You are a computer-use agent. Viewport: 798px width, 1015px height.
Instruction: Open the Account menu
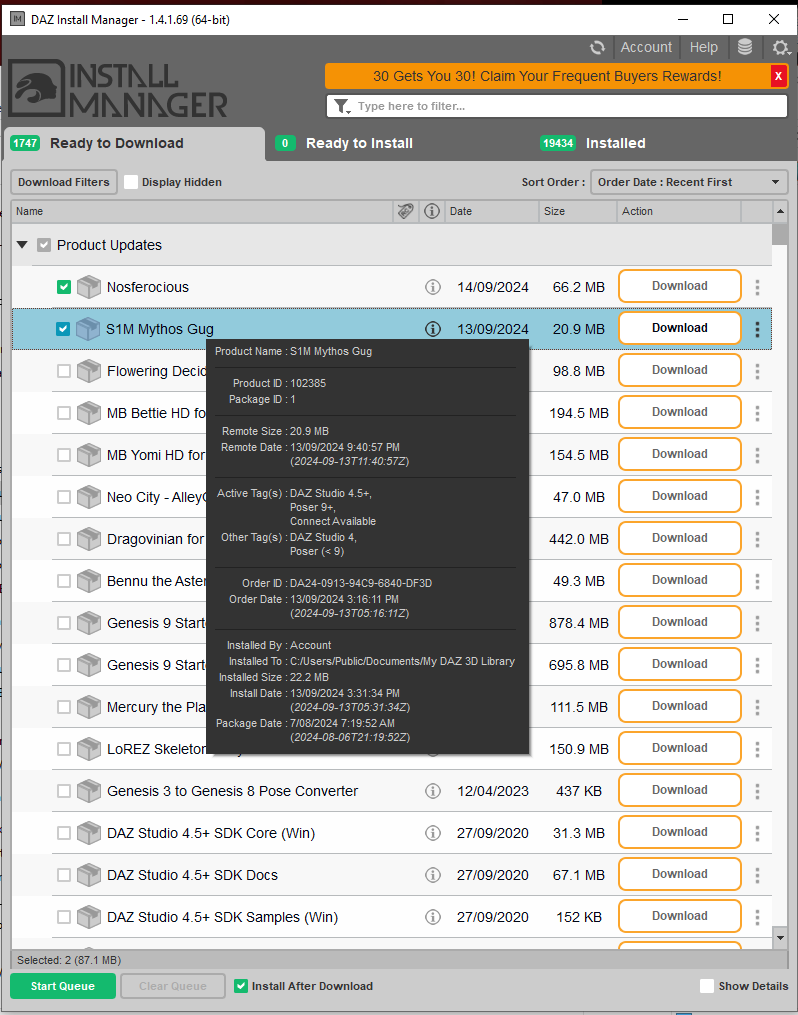tap(646, 47)
